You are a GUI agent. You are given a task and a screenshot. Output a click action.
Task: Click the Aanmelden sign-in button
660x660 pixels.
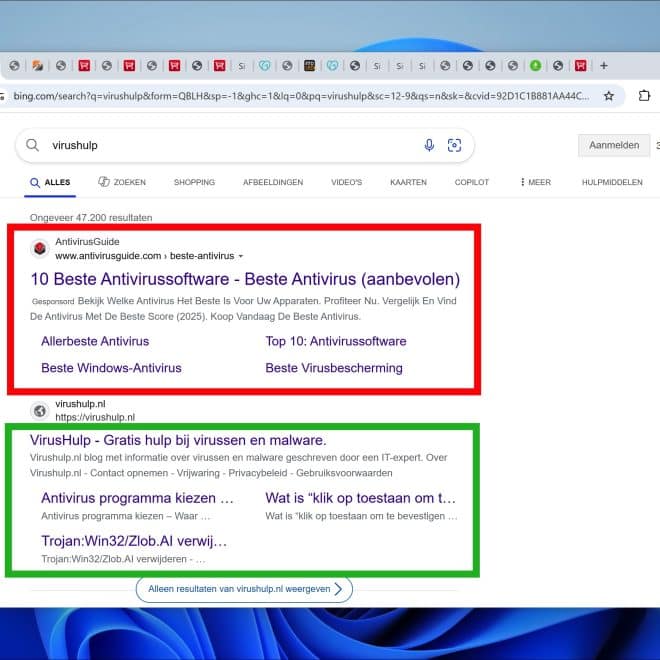[x=613, y=145]
